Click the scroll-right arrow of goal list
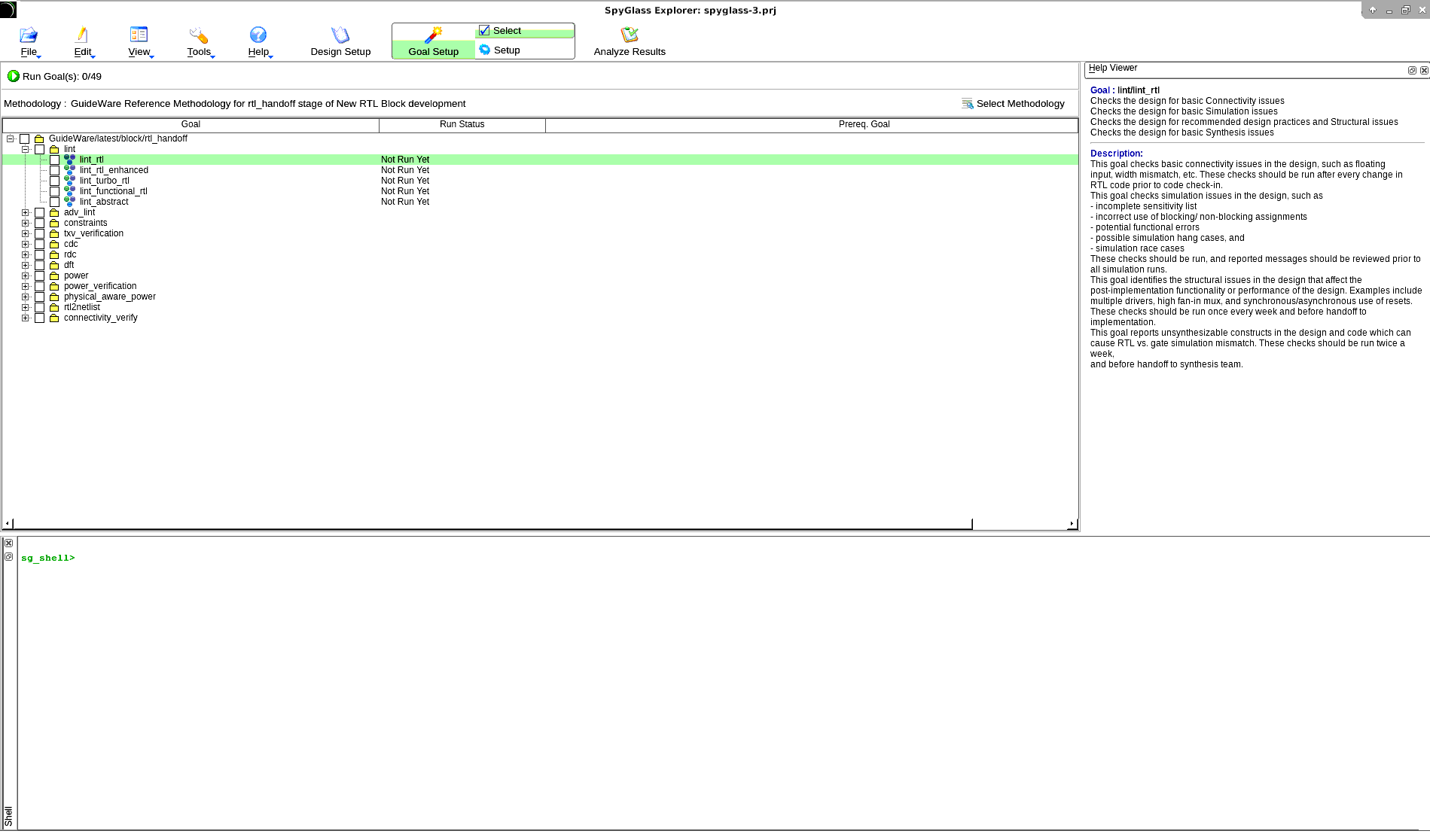1430x840 pixels. [1072, 523]
